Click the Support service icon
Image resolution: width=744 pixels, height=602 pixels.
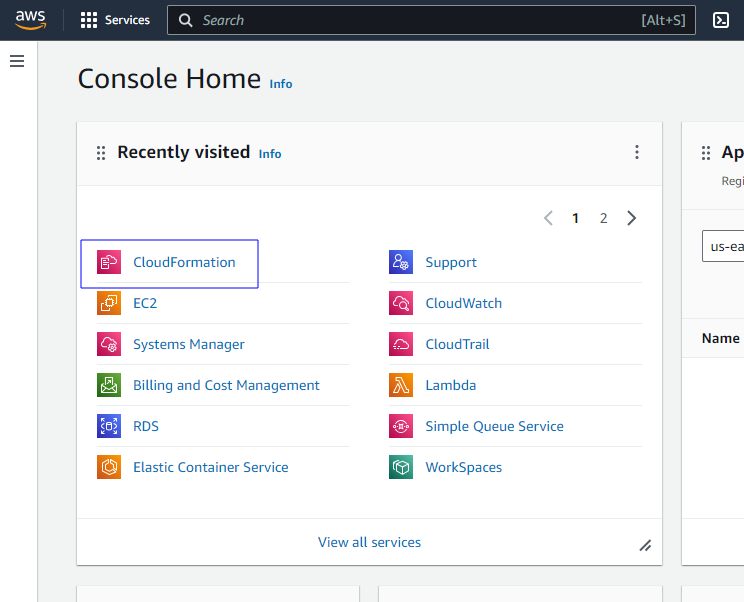[401, 262]
